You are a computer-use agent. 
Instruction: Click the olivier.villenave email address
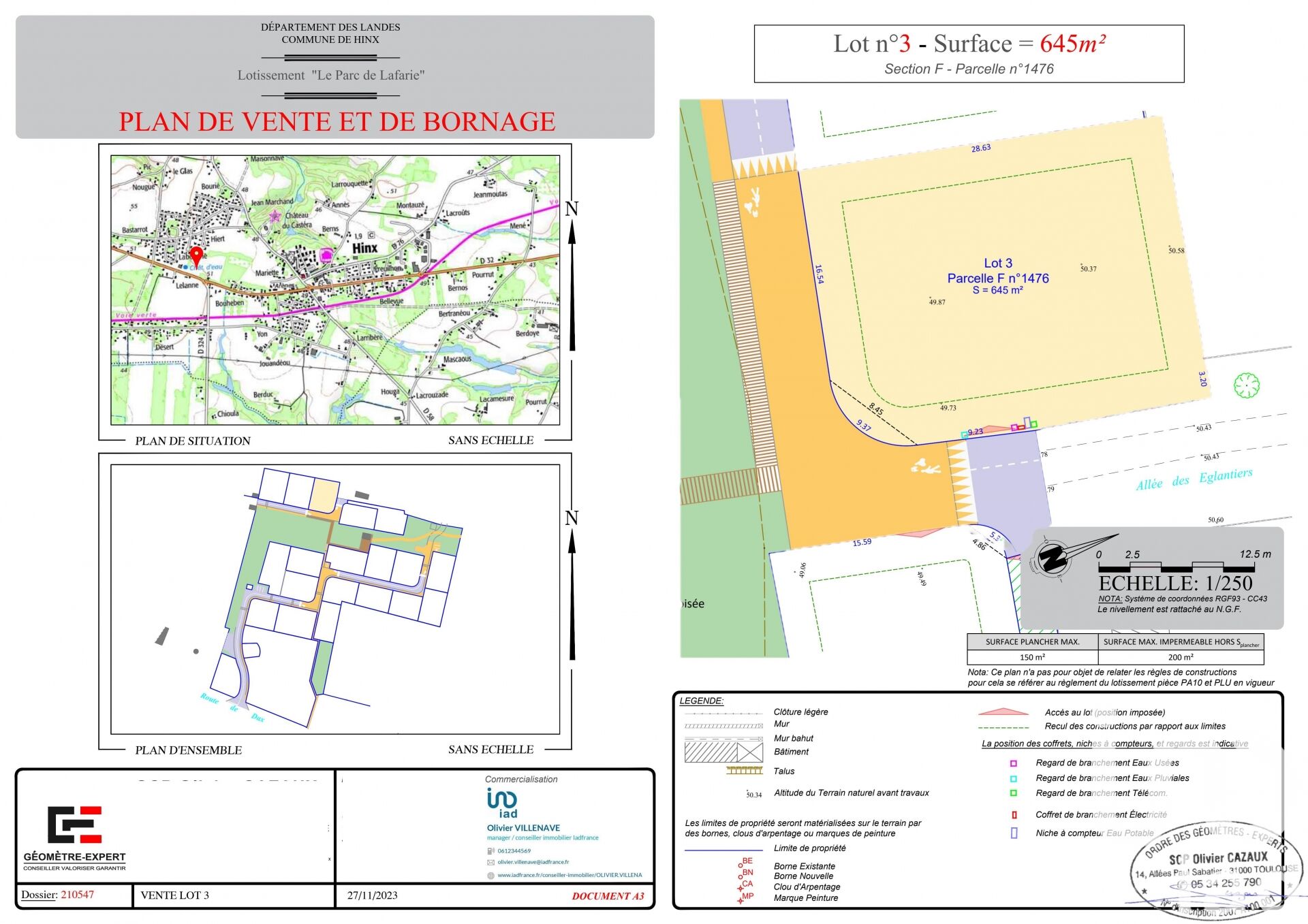(x=533, y=862)
